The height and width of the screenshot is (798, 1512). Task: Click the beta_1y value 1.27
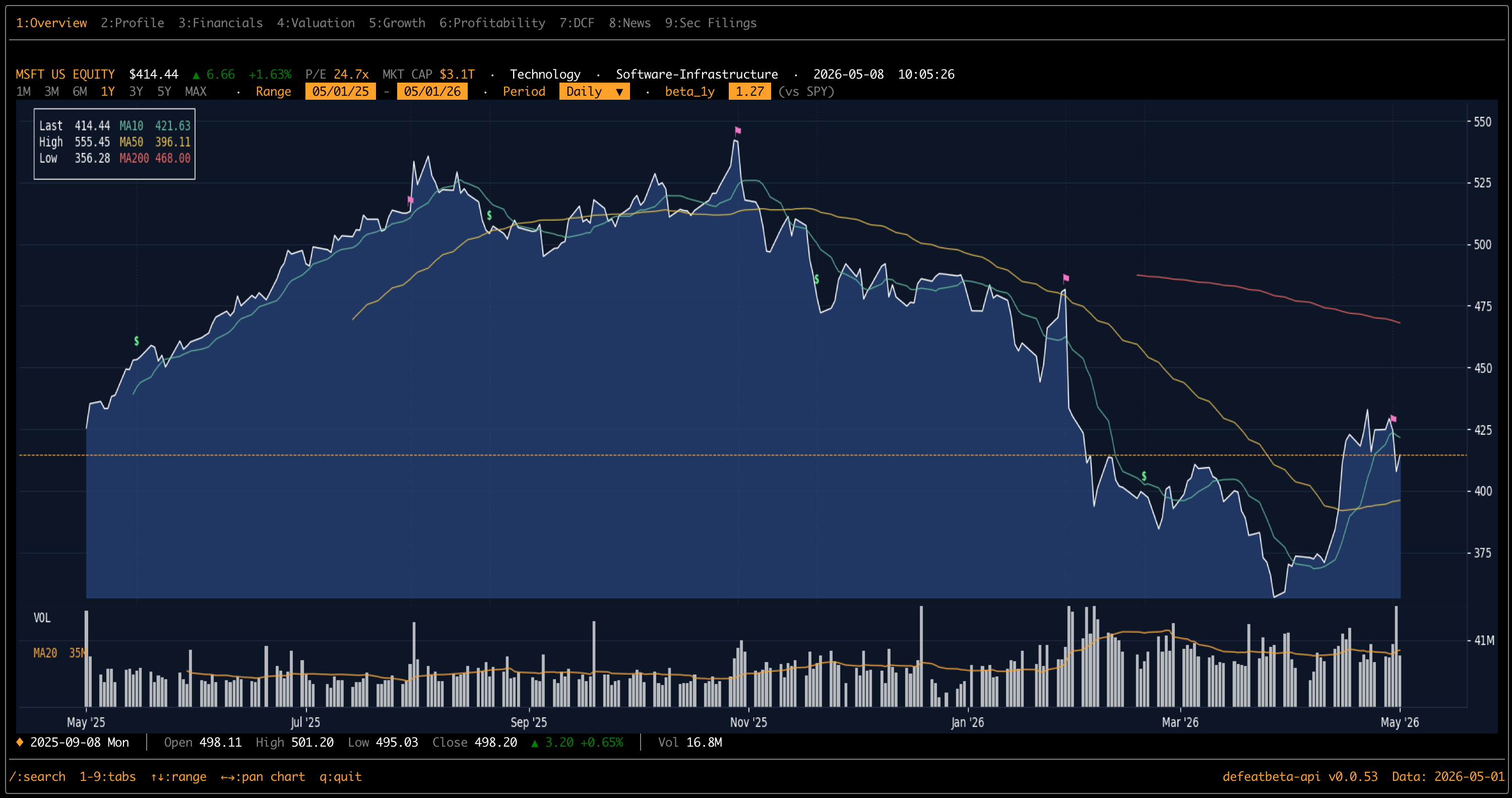pos(749,92)
